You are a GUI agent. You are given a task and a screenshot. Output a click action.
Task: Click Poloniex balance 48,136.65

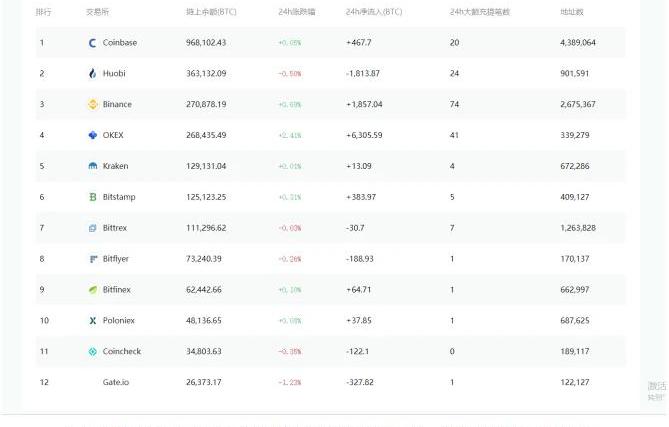point(204,320)
